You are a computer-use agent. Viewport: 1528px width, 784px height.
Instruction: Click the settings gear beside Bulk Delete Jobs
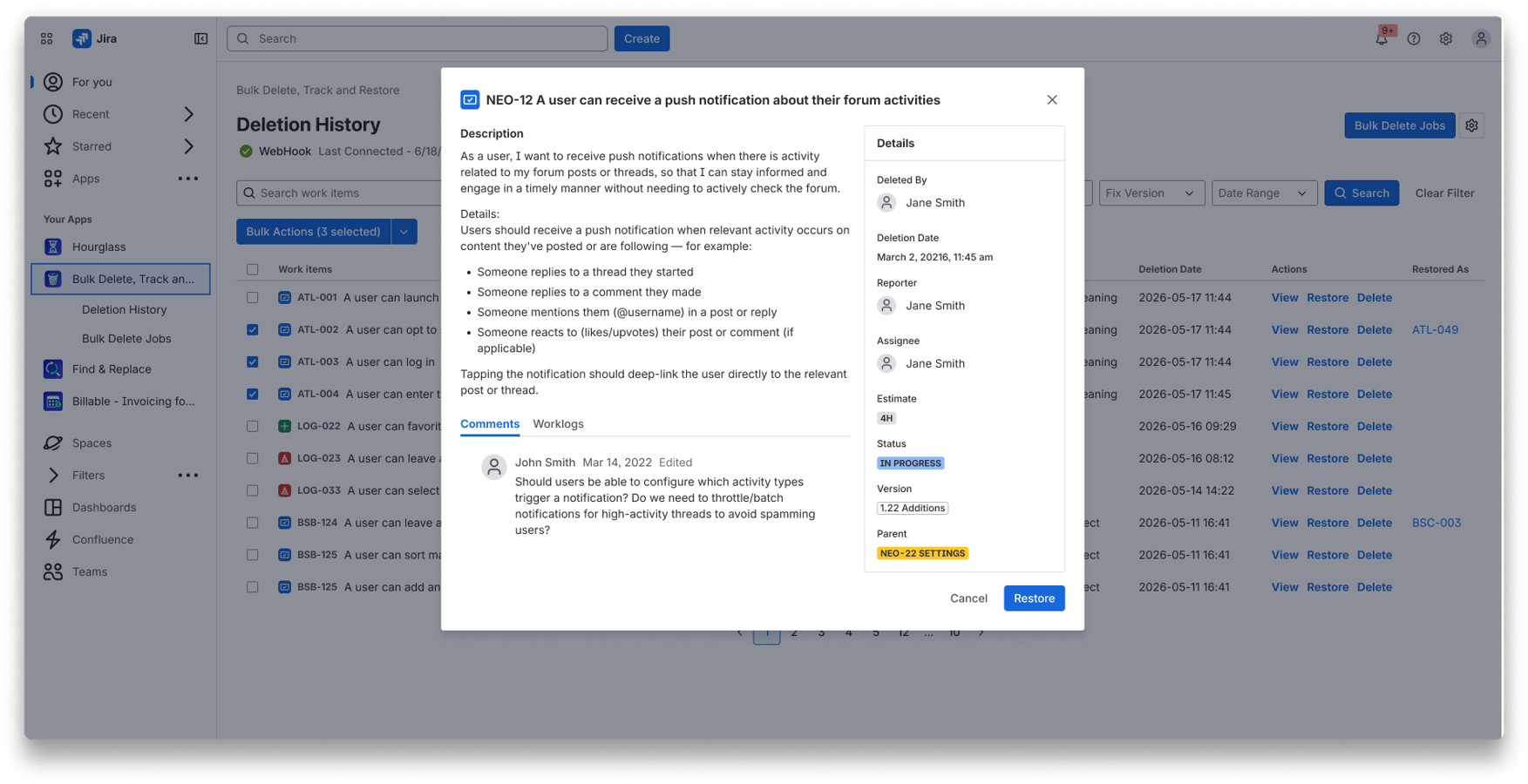1472,125
